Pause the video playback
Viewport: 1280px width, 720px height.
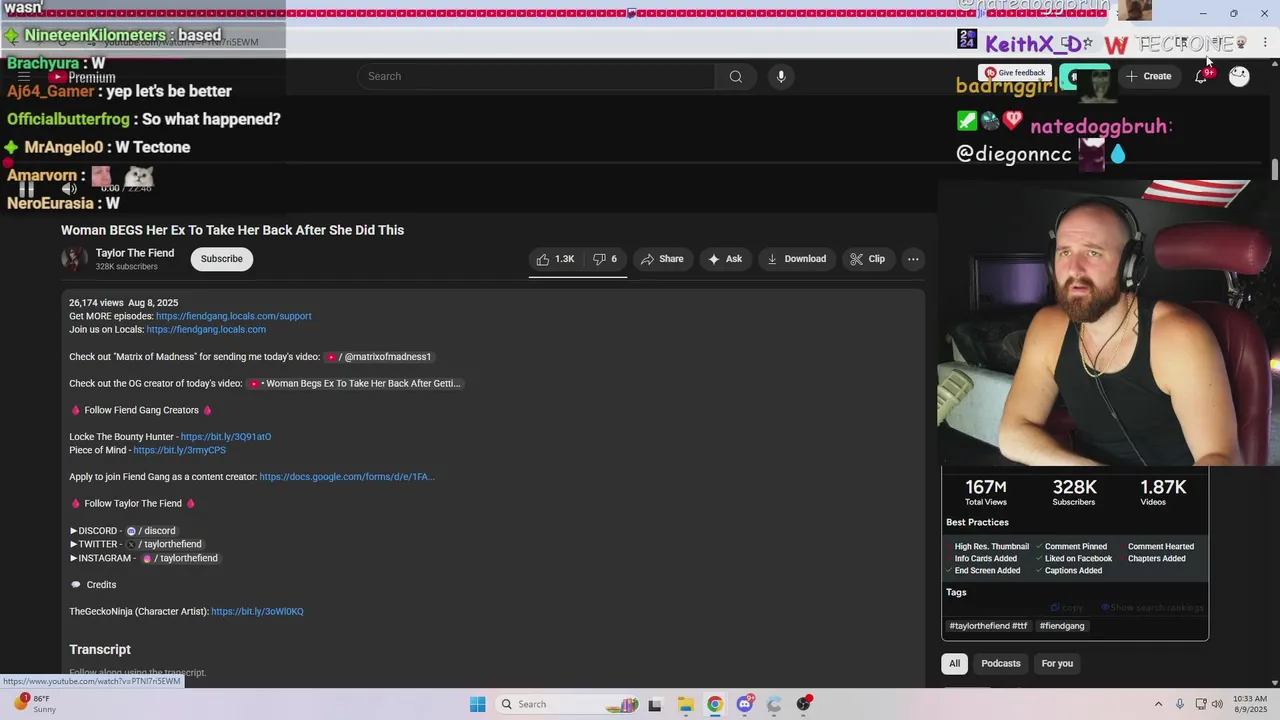(27, 189)
